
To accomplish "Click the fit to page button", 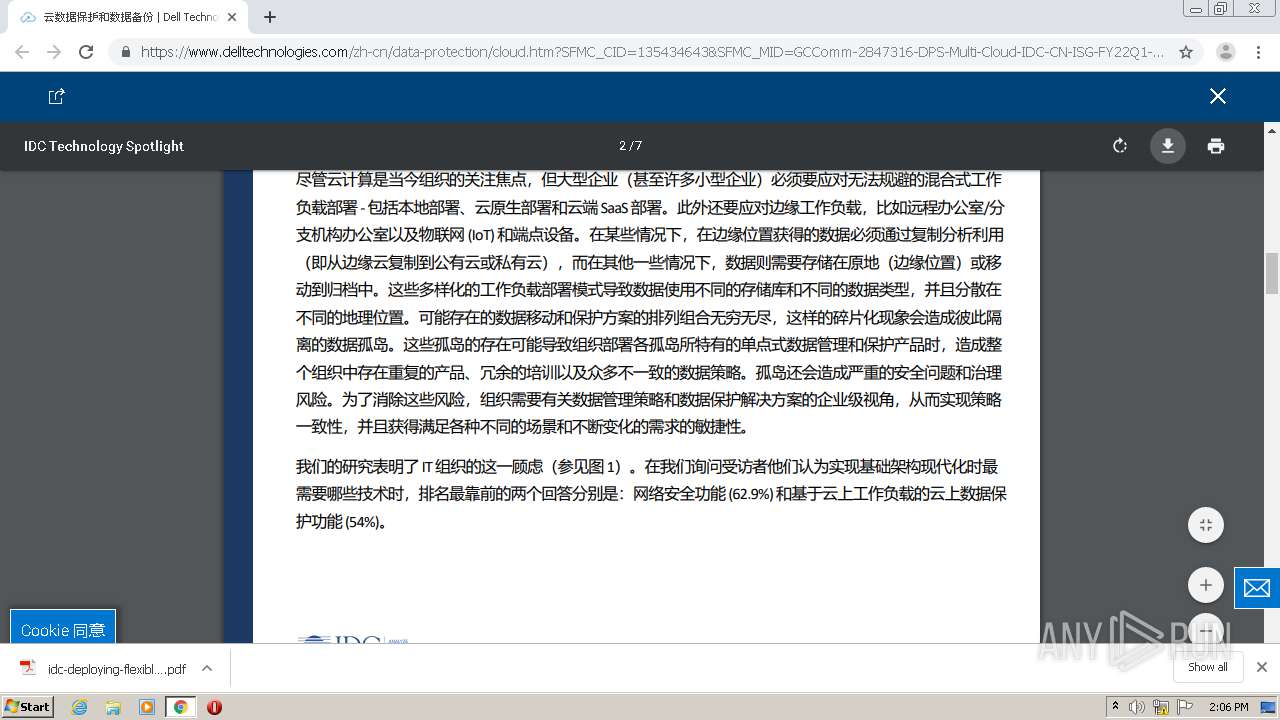I will point(1206,525).
